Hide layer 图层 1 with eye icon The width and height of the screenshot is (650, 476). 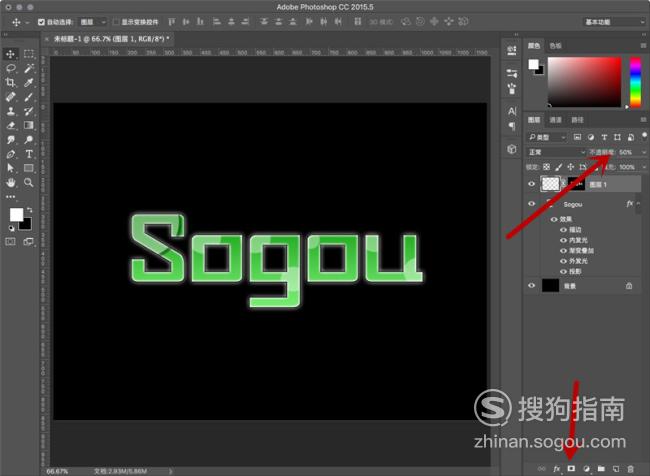(x=531, y=184)
